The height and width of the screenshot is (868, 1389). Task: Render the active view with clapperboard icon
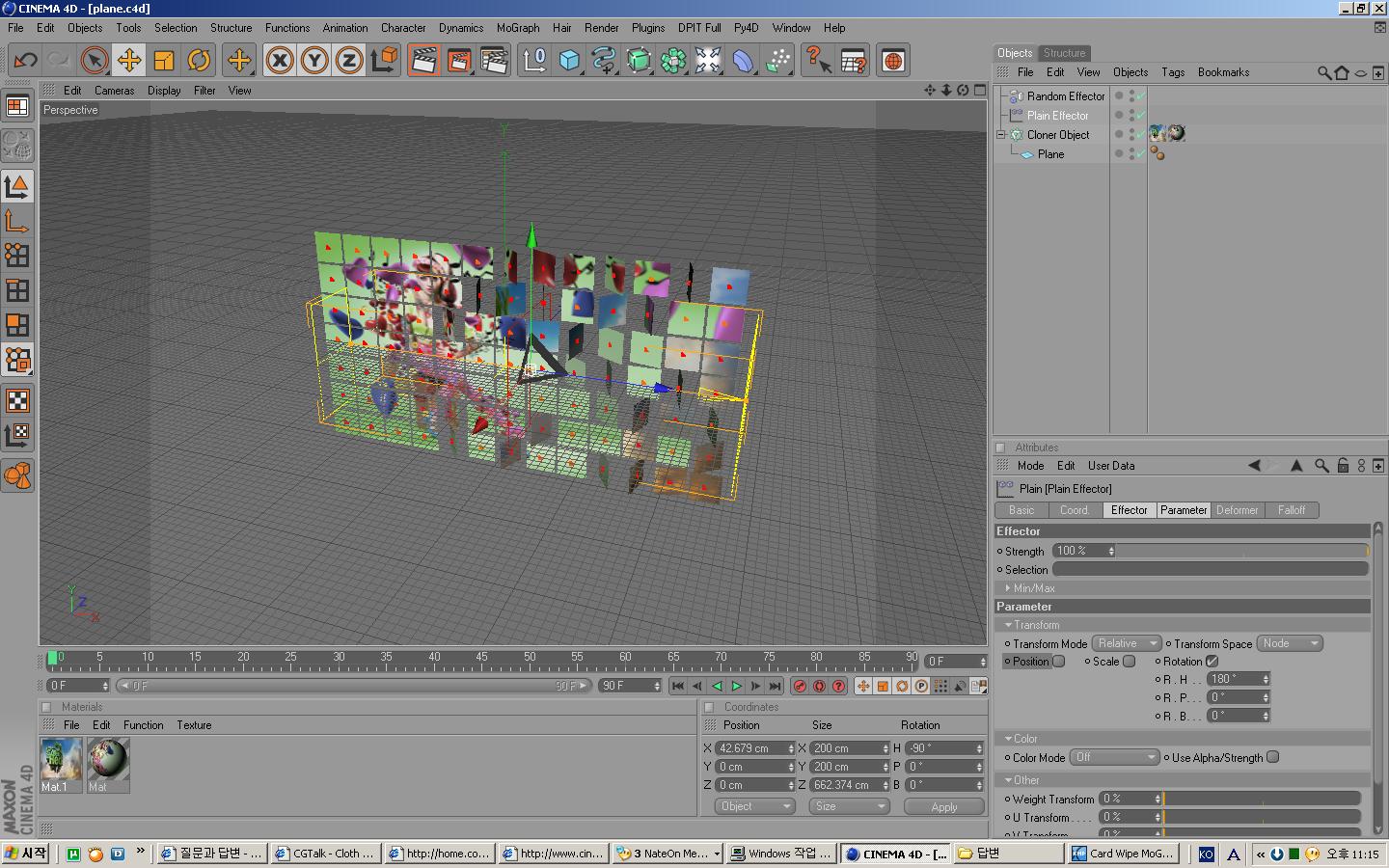pos(423,60)
